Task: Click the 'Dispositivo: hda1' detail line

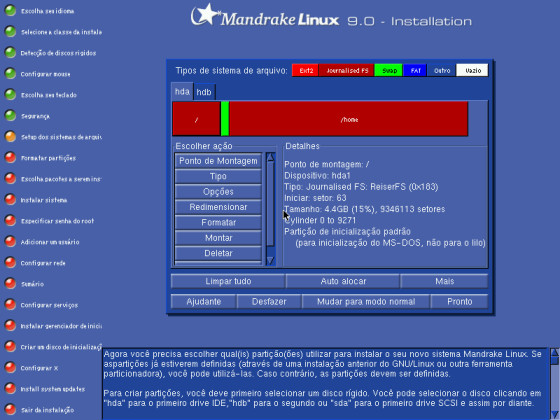Action: point(317,175)
